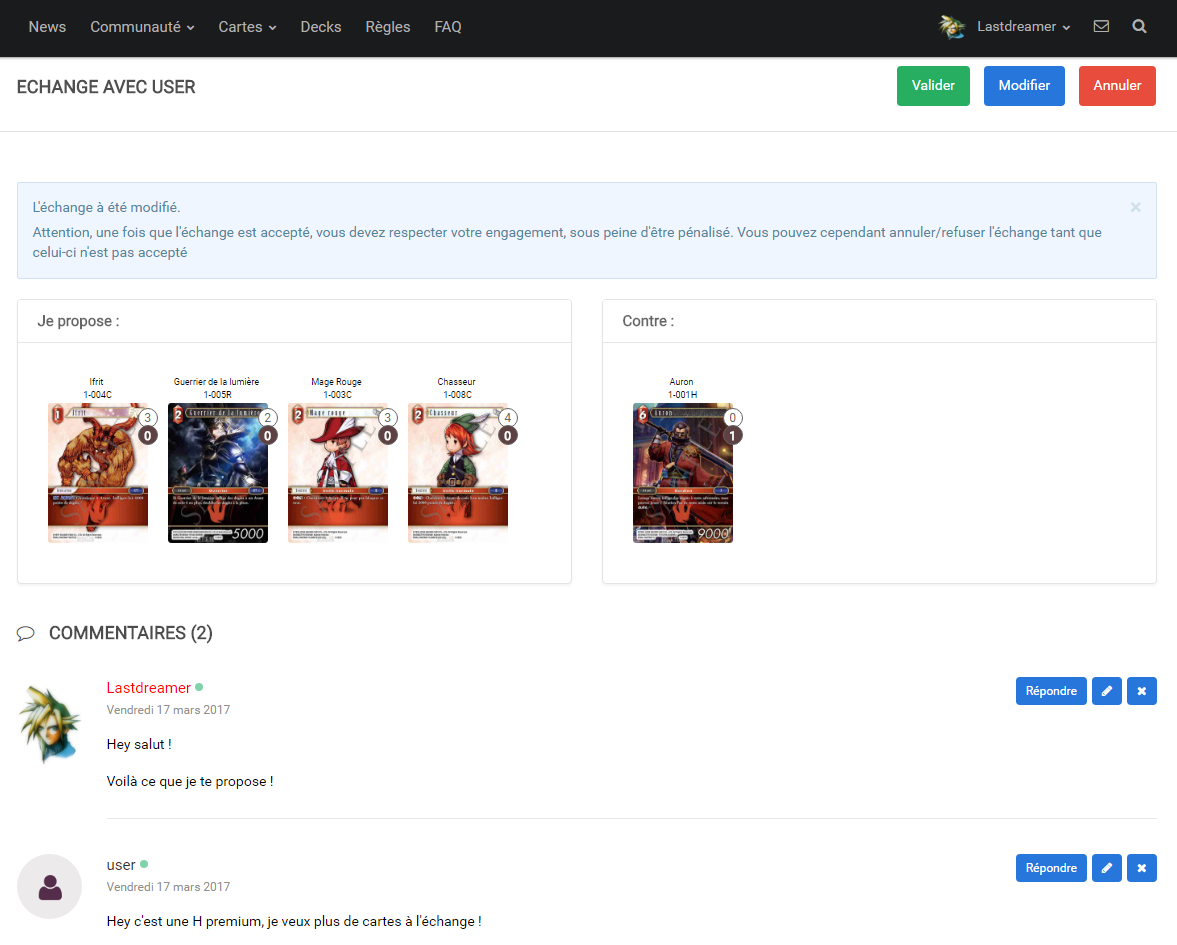Click the "Hey salut !" comment text
This screenshot has width=1177, height=945.
tap(139, 745)
